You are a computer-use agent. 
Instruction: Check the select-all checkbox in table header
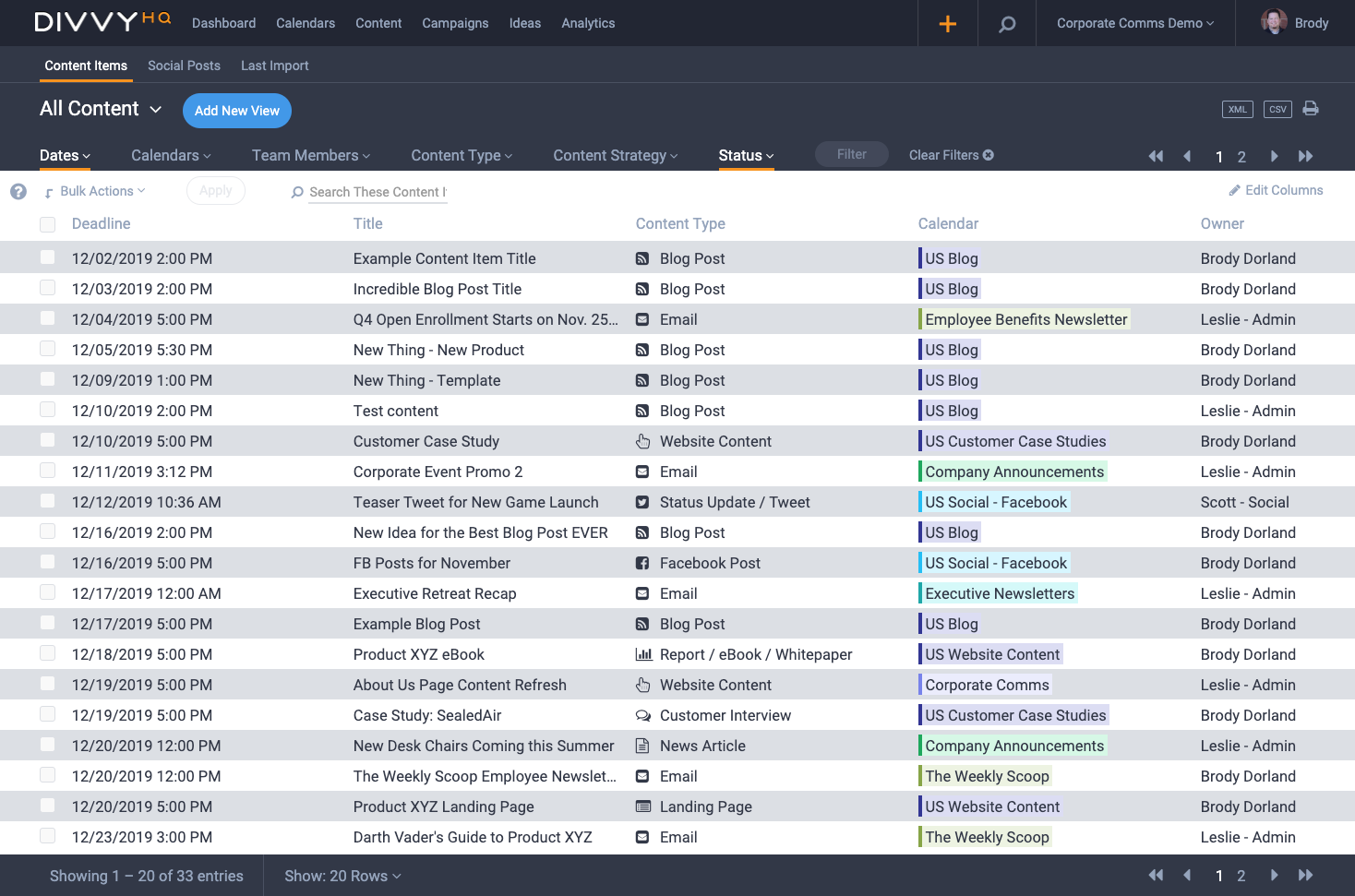point(47,224)
